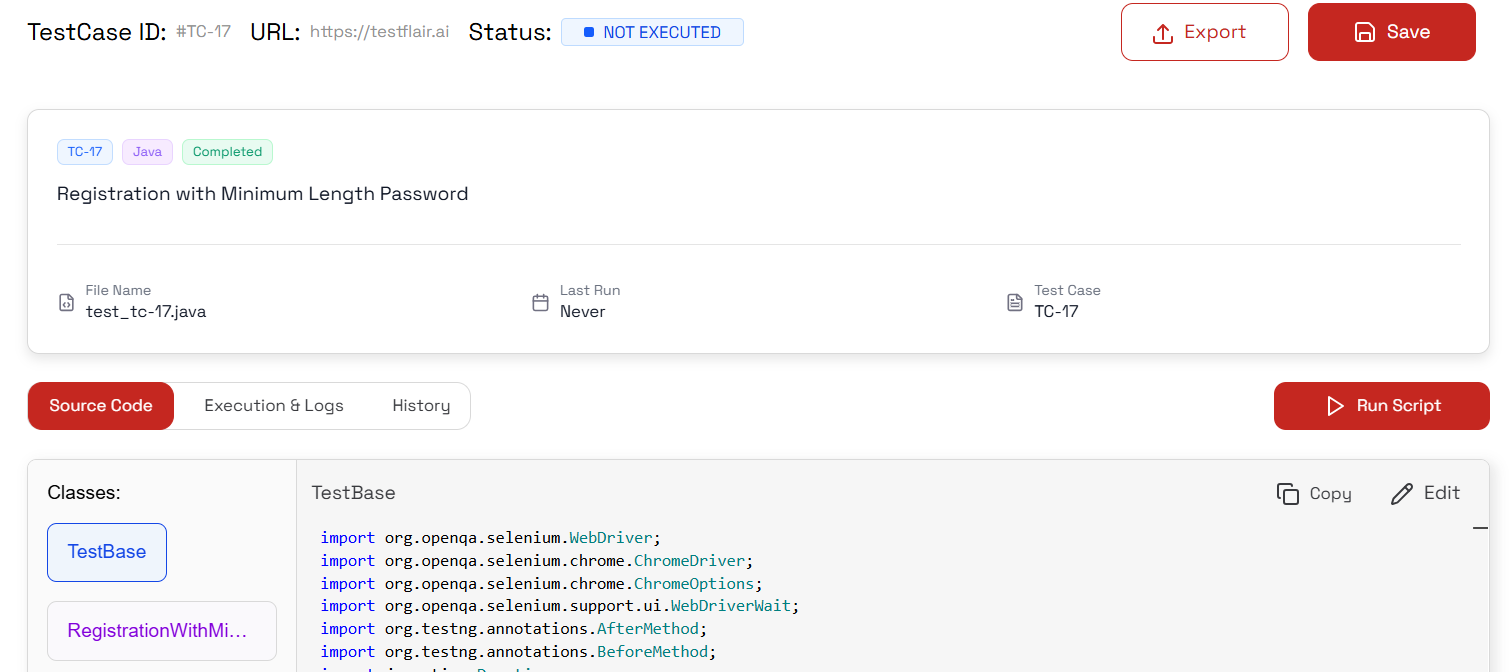Image resolution: width=1509 pixels, height=672 pixels.
Task: Select the RegistrationWithMi... class
Action: tap(162, 631)
